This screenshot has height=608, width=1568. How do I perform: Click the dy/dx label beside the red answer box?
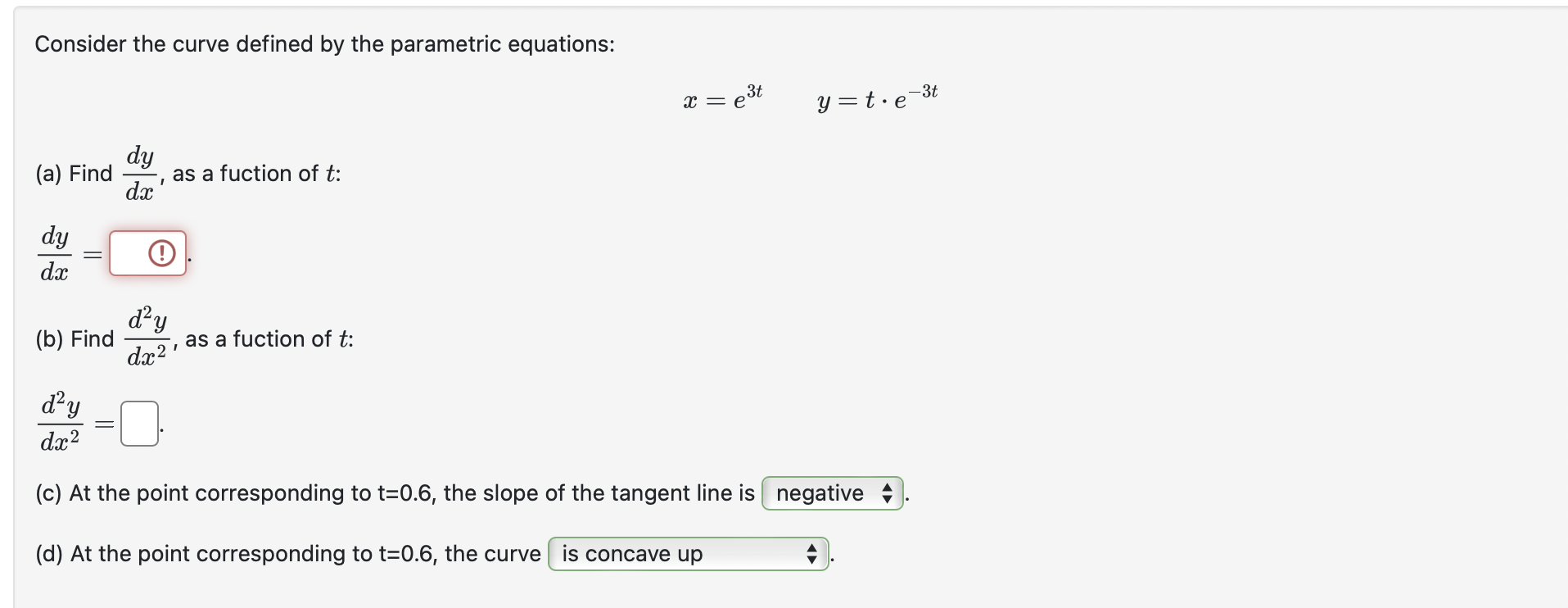(55, 253)
